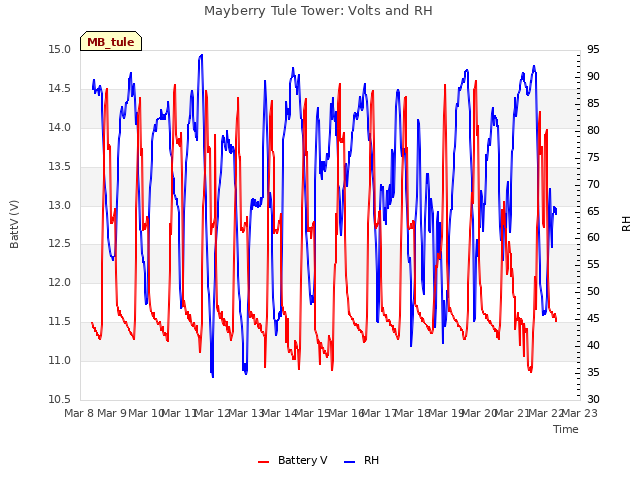Image resolution: width=640 pixels, height=480 pixels.
Task: Click the 70 tick on the RH axis
Action: [x=593, y=184]
